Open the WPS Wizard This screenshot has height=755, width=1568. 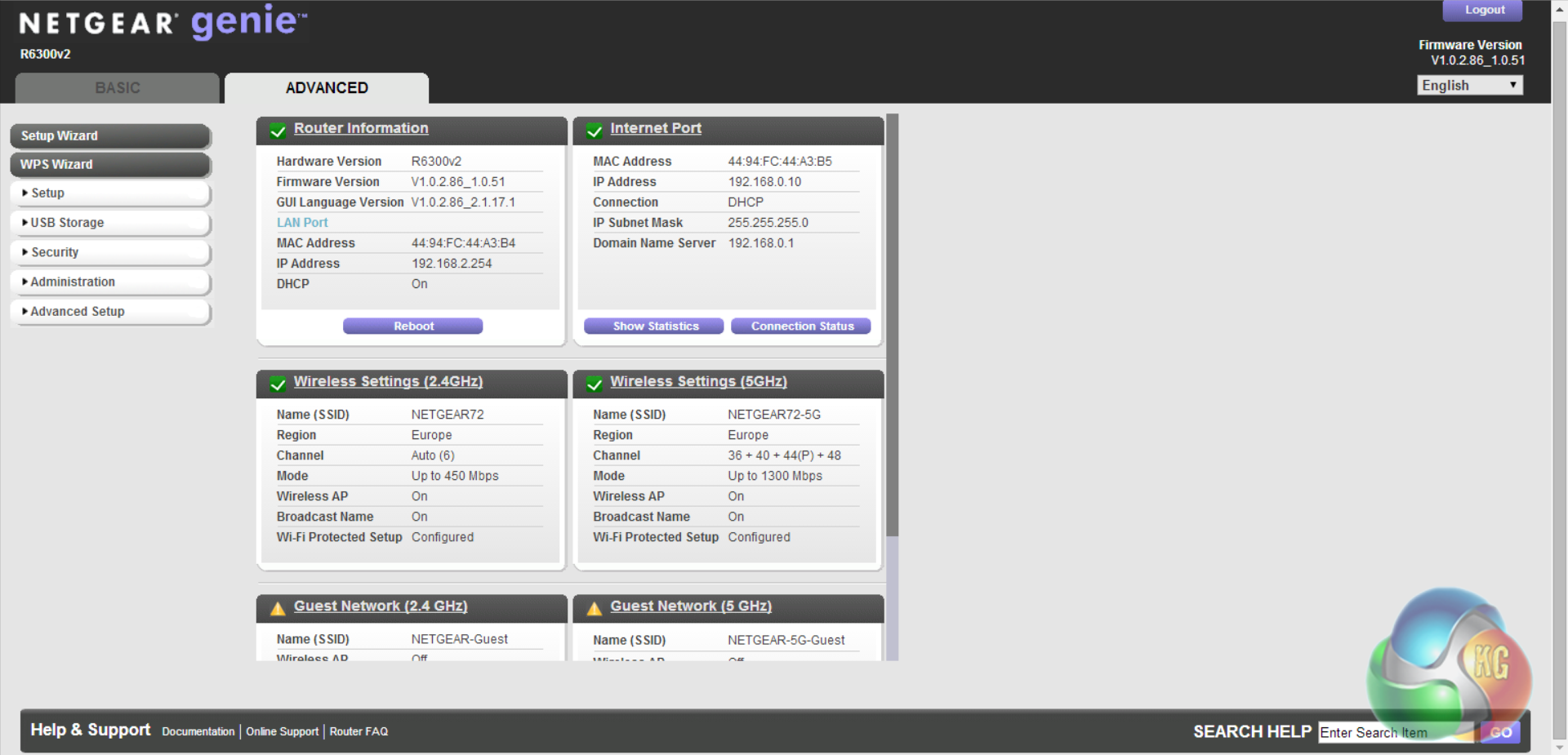point(111,164)
